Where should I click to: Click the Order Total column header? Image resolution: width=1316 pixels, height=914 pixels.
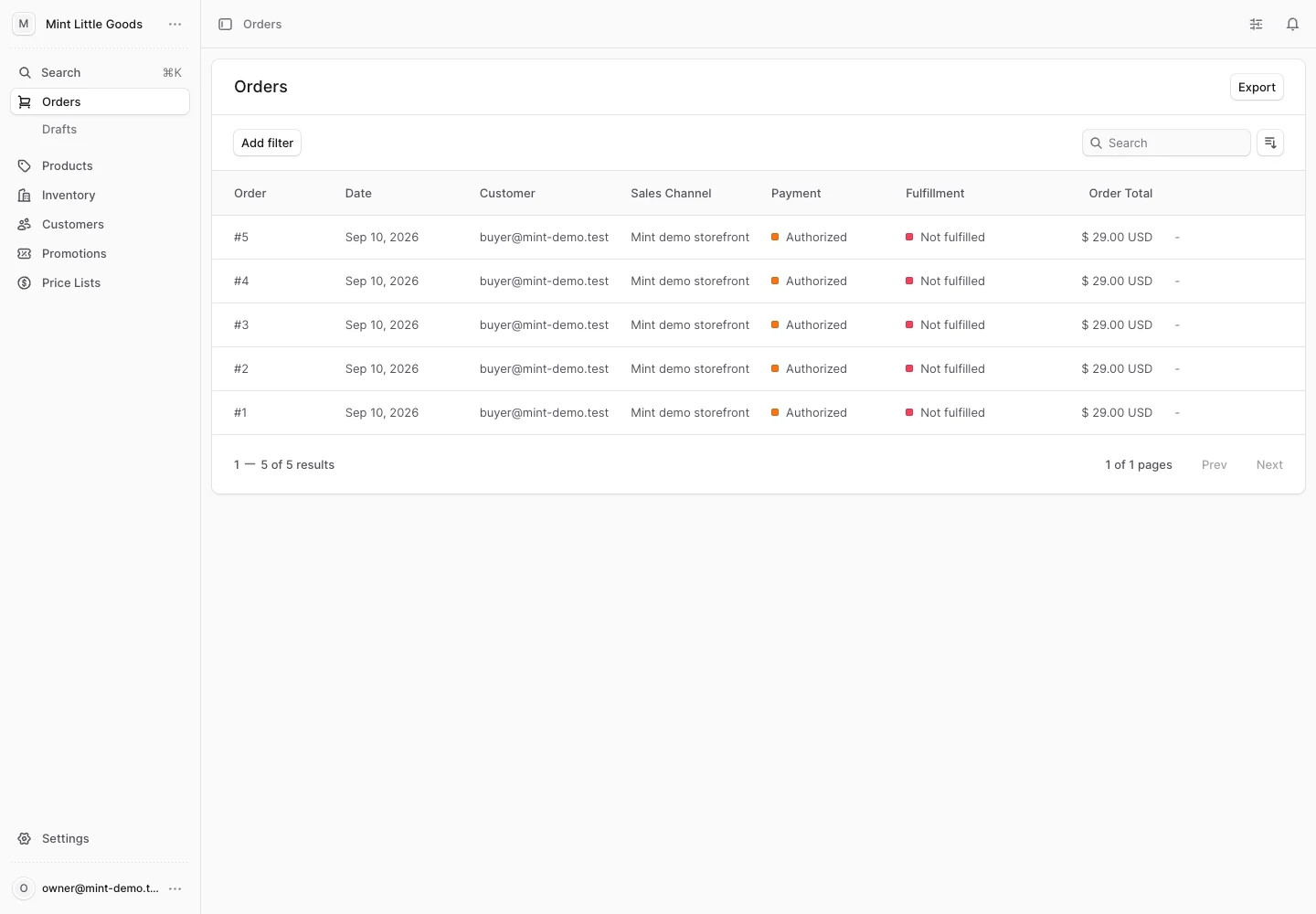pyautogui.click(x=1120, y=193)
